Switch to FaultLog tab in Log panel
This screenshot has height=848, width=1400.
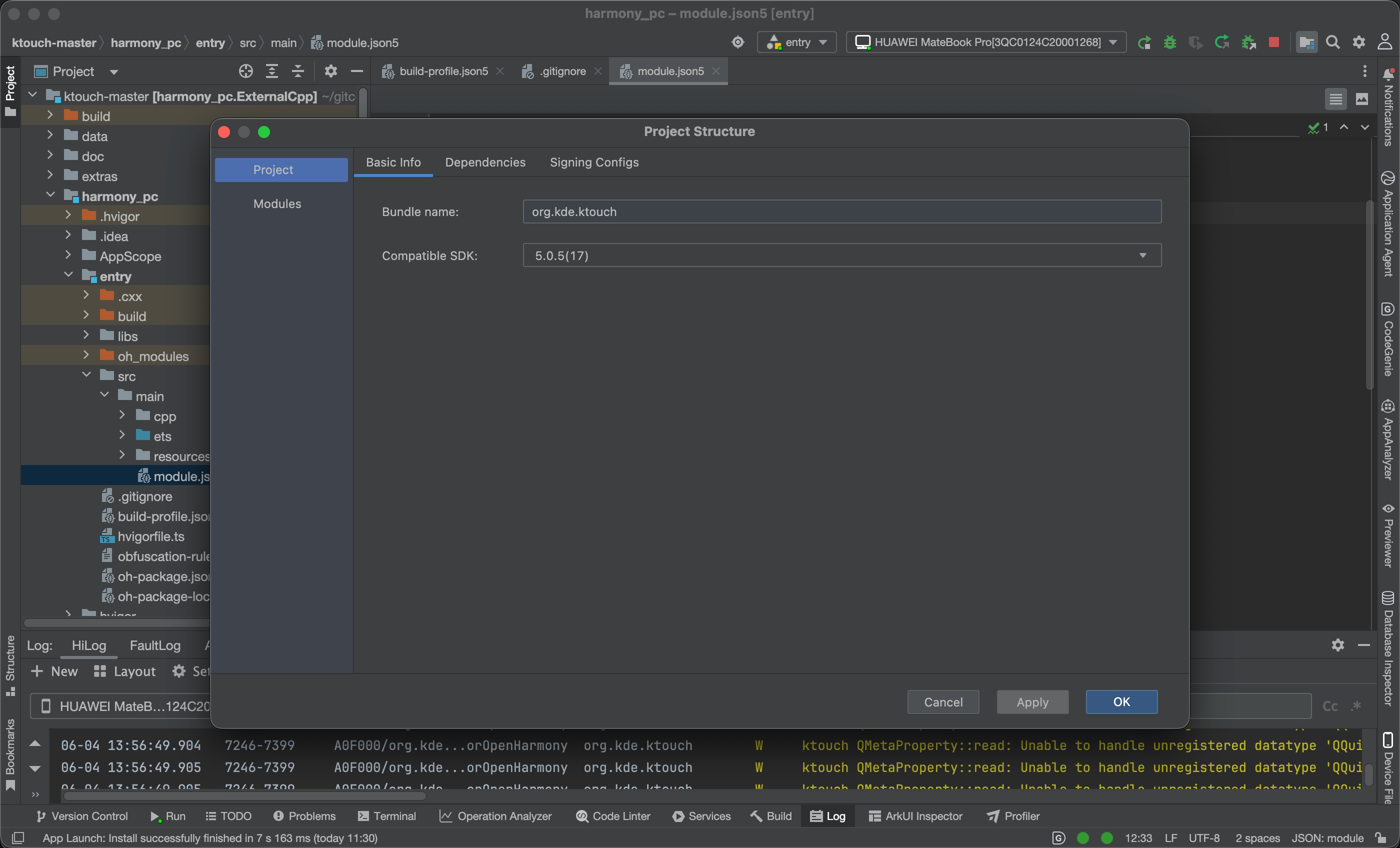(154, 645)
